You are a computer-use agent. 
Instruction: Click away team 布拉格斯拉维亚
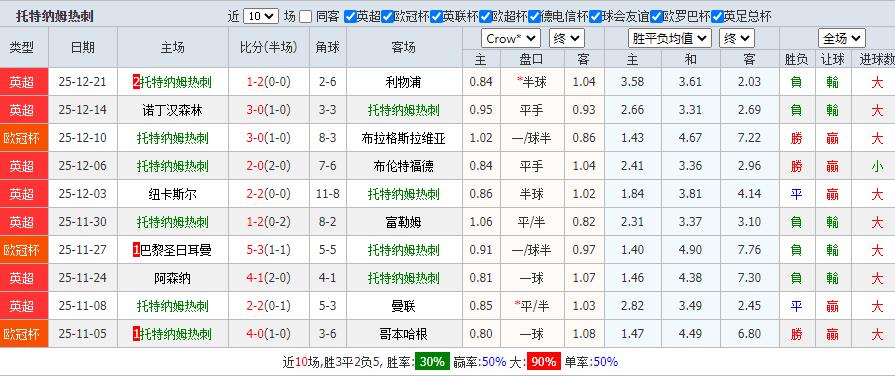(404, 138)
